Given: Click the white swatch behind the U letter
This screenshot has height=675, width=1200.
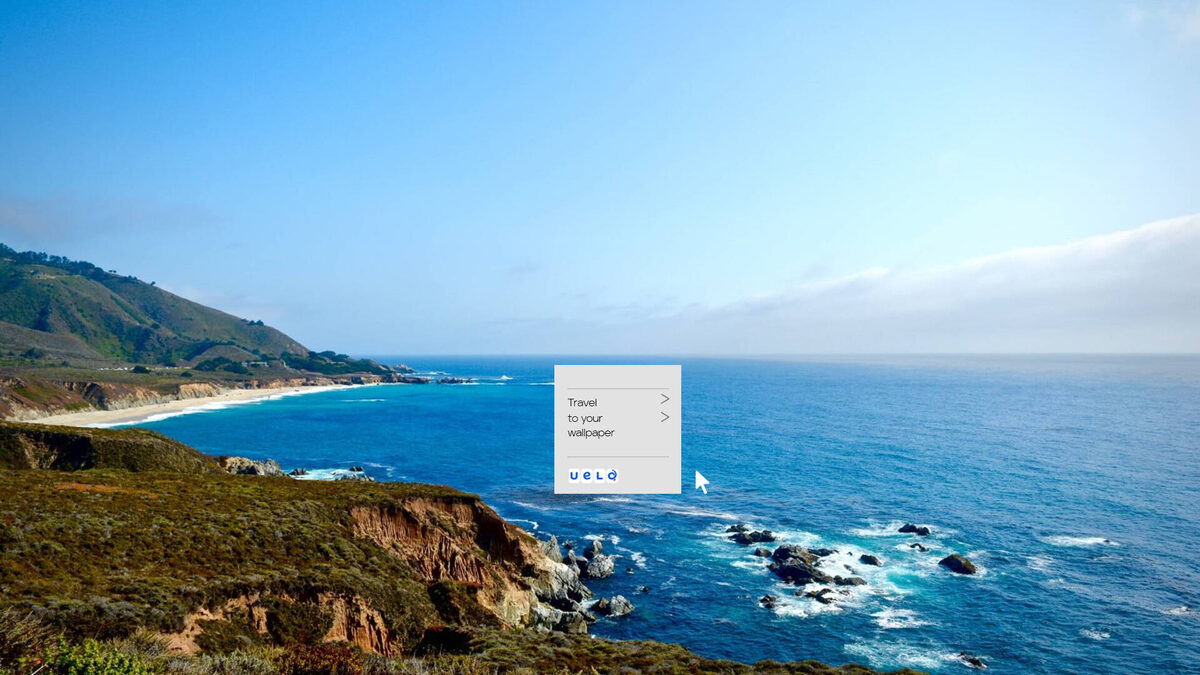Looking at the screenshot, I should coord(573,476).
